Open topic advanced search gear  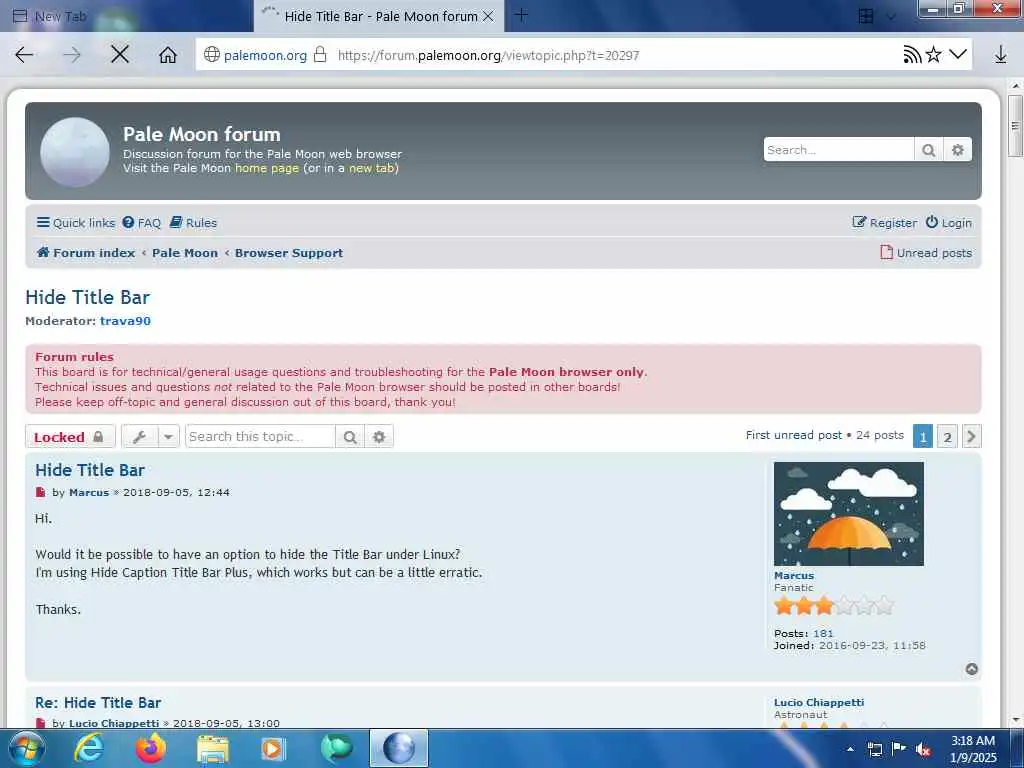(x=379, y=436)
